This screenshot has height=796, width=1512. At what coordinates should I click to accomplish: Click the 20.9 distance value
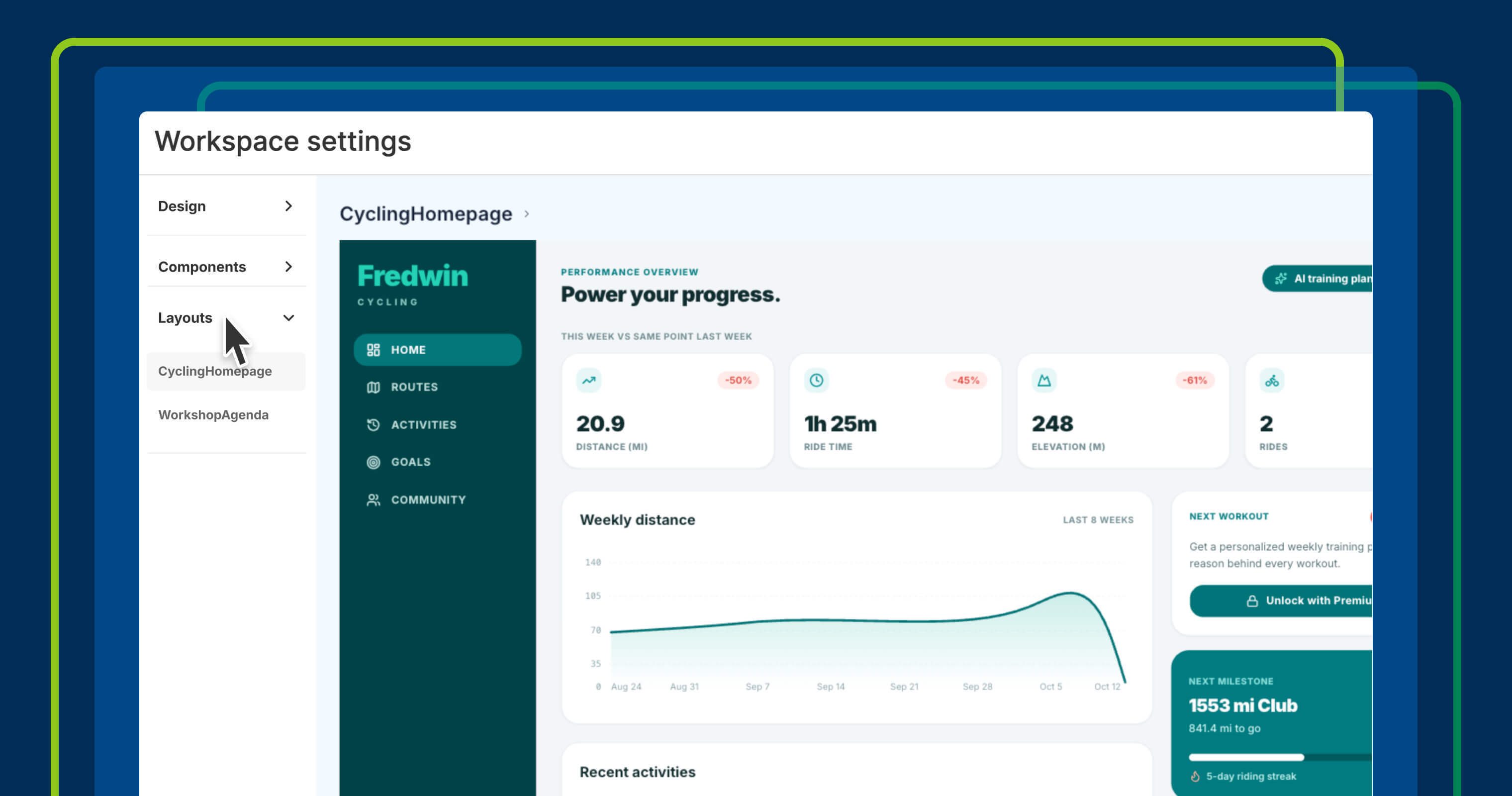[x=600, y=424]
